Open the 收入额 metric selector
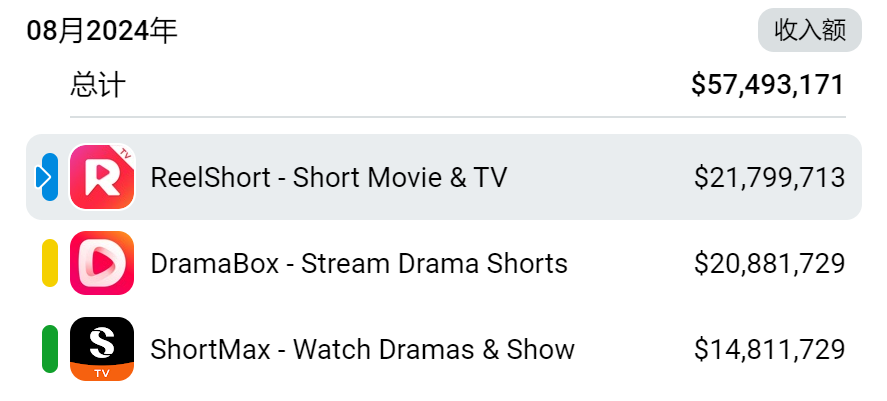 pos(810,30)
